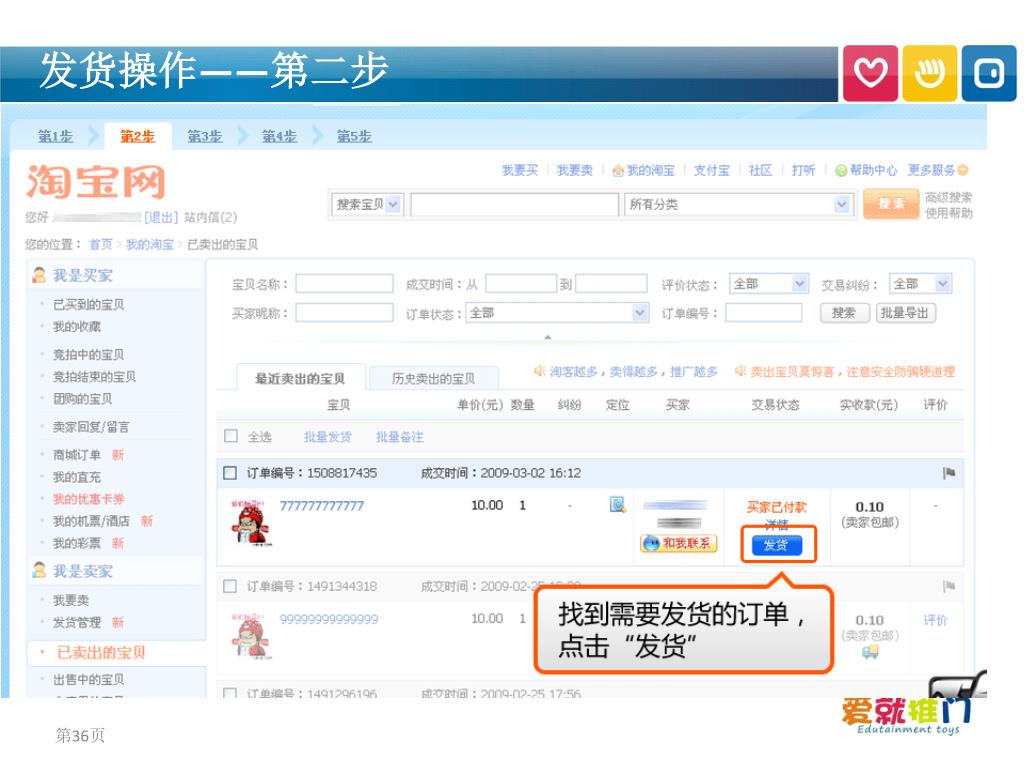The height and width of the screenshot is (768, 1024).
Task: Tick the checkbox for order 1491296196
Action: 230,693
